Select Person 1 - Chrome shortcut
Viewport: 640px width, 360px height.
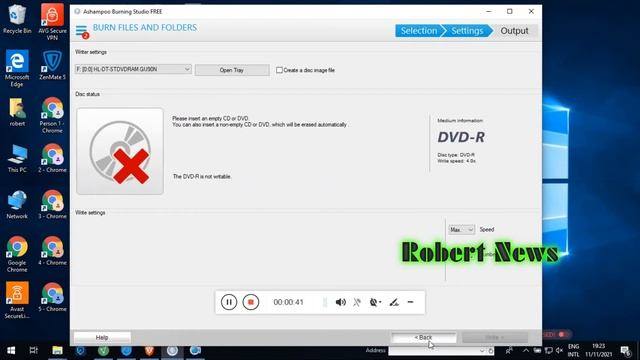tap(52, 115)
